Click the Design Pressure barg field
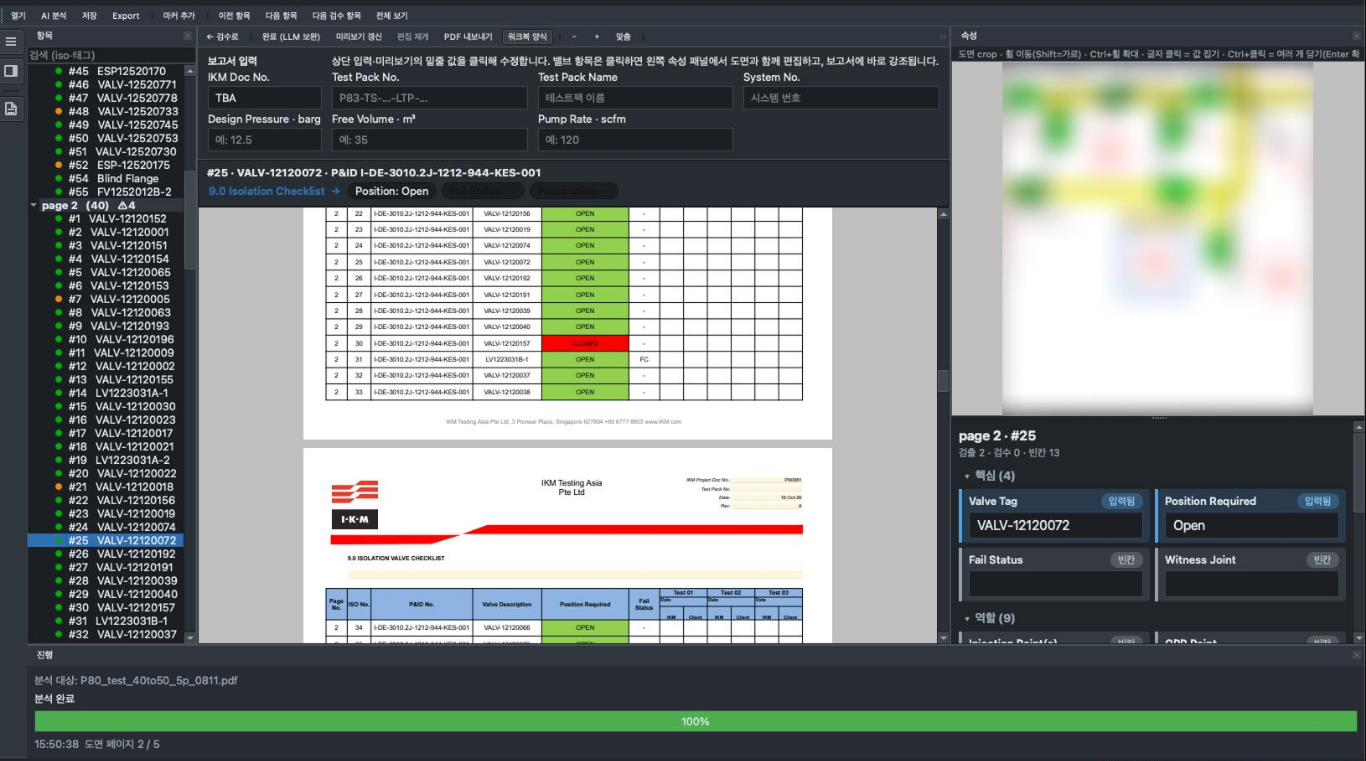The height and width of the screenshot is (761, 1366). pyautogui.click(x=265, y=140)
